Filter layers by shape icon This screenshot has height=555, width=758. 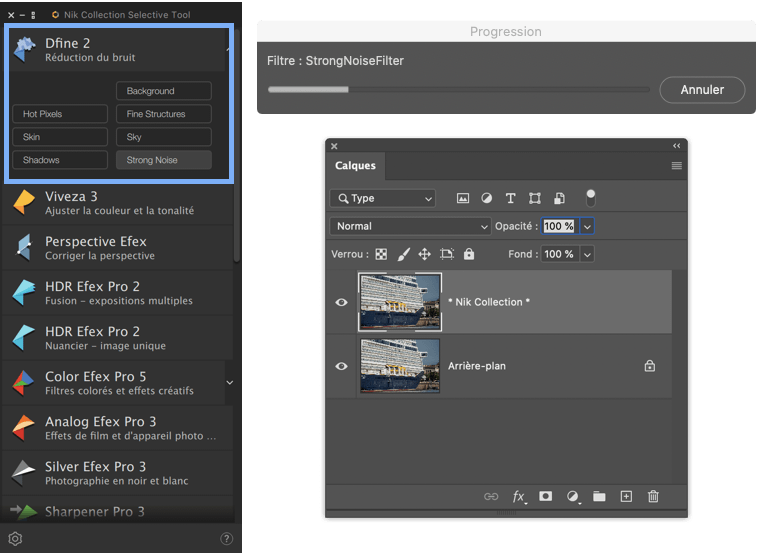pos(535,198)
